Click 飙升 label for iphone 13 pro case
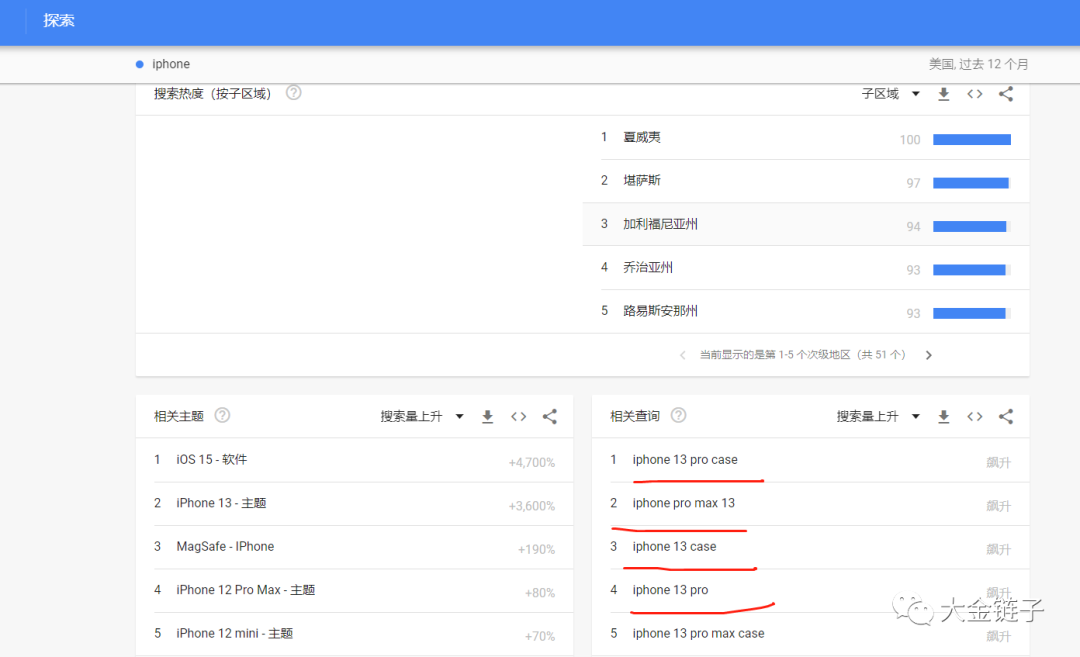 (998, 463)
